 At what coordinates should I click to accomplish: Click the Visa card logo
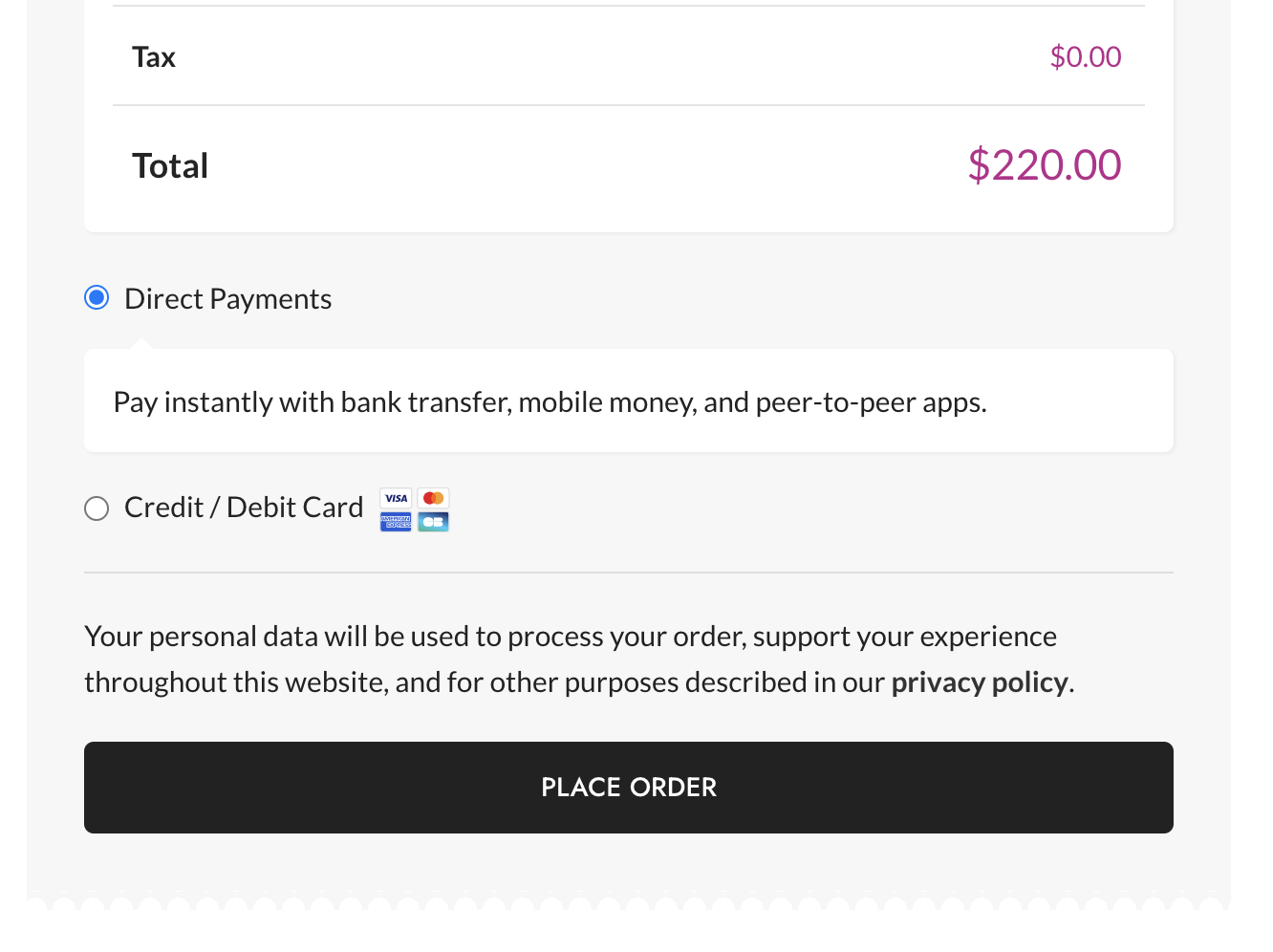point(395,497)
